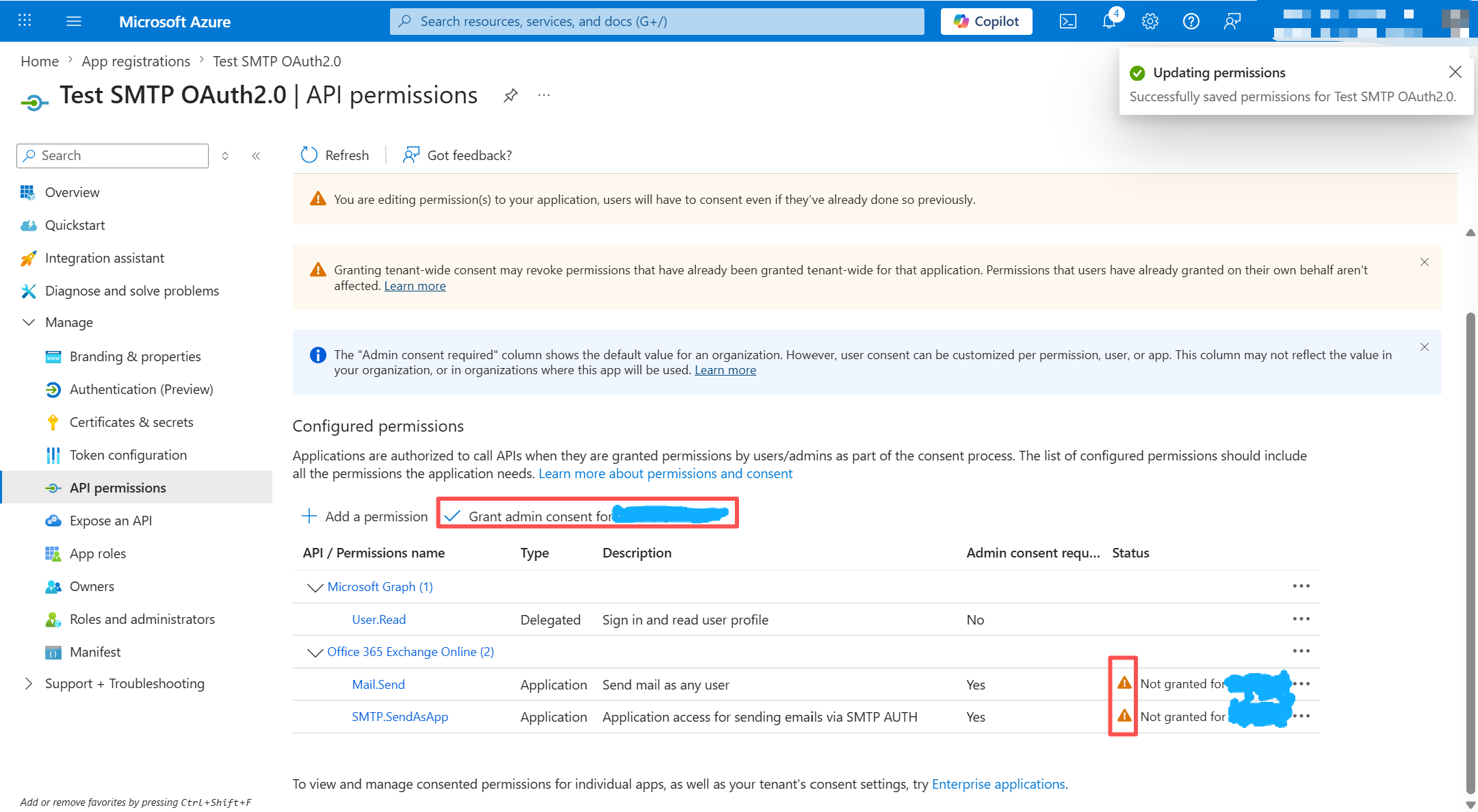Screen dimensions: 1478x812
Task: Open the SMTP.SendAsApp permission
Action: click(x=400, y=717)
